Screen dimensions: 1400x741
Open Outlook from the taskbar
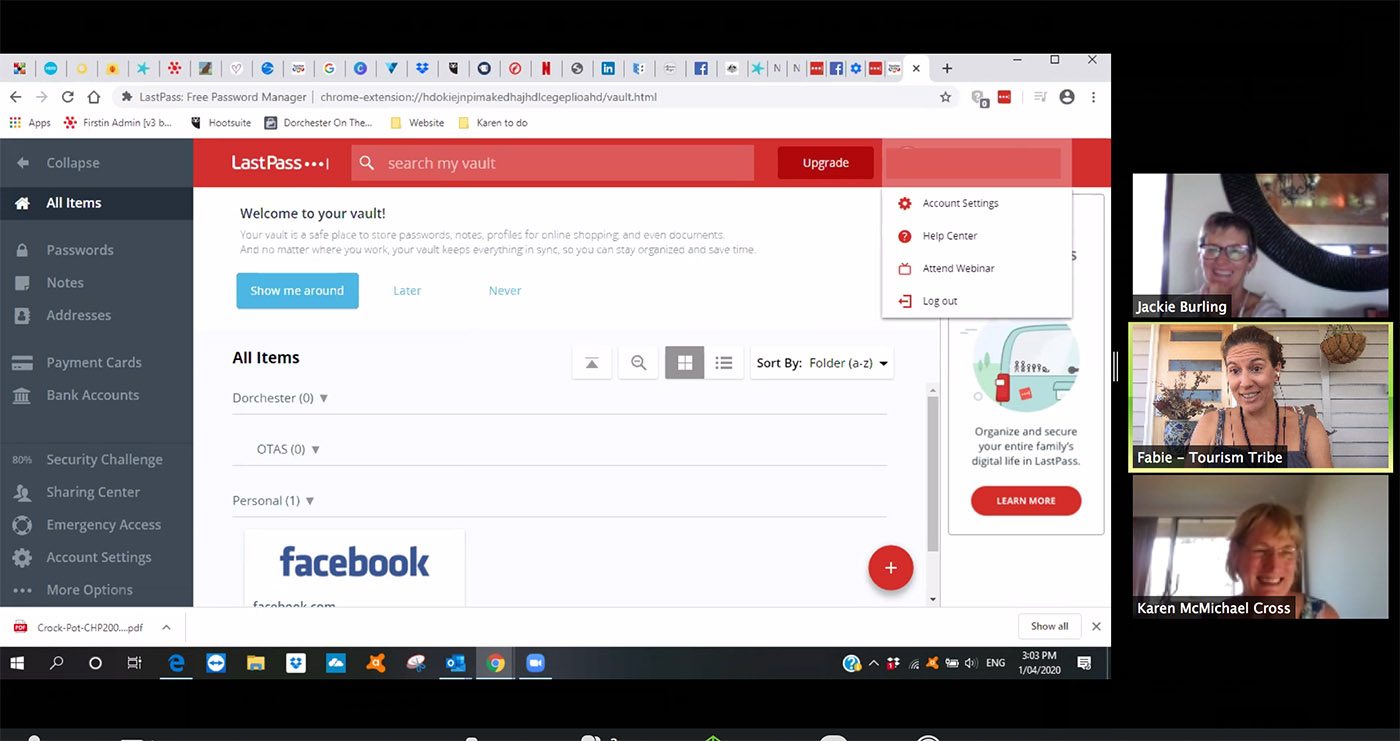(x=456, y=663)
